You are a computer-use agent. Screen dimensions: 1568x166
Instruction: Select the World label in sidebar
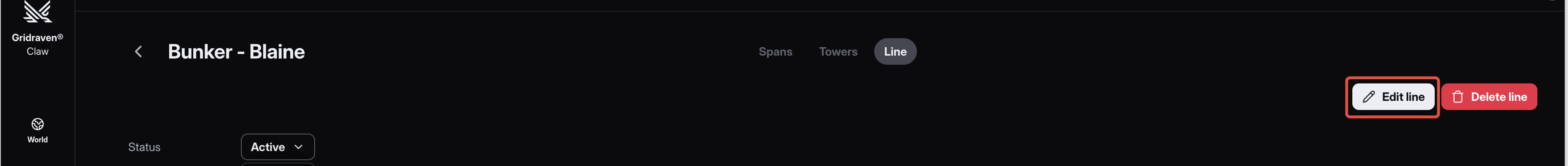(37, 140)
